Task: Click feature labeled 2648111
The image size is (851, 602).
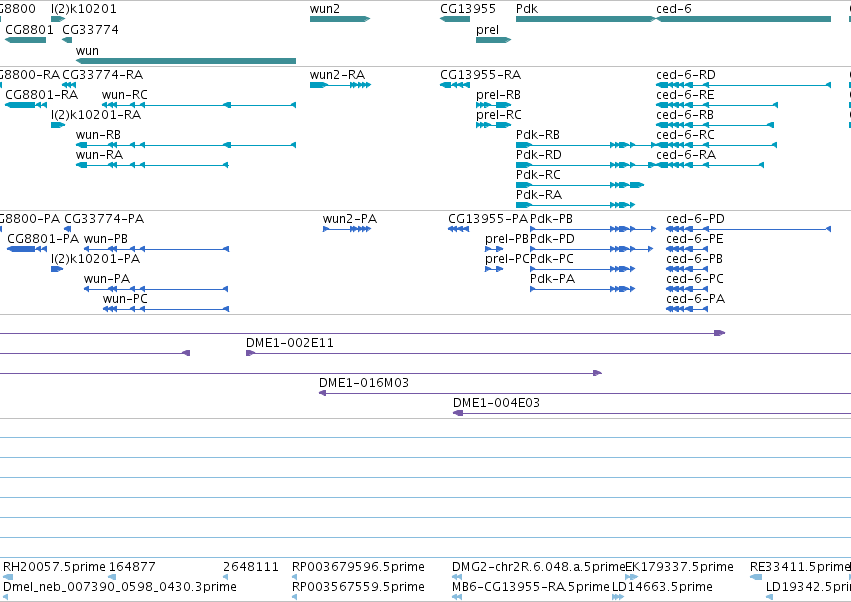Action: point(251,567)
